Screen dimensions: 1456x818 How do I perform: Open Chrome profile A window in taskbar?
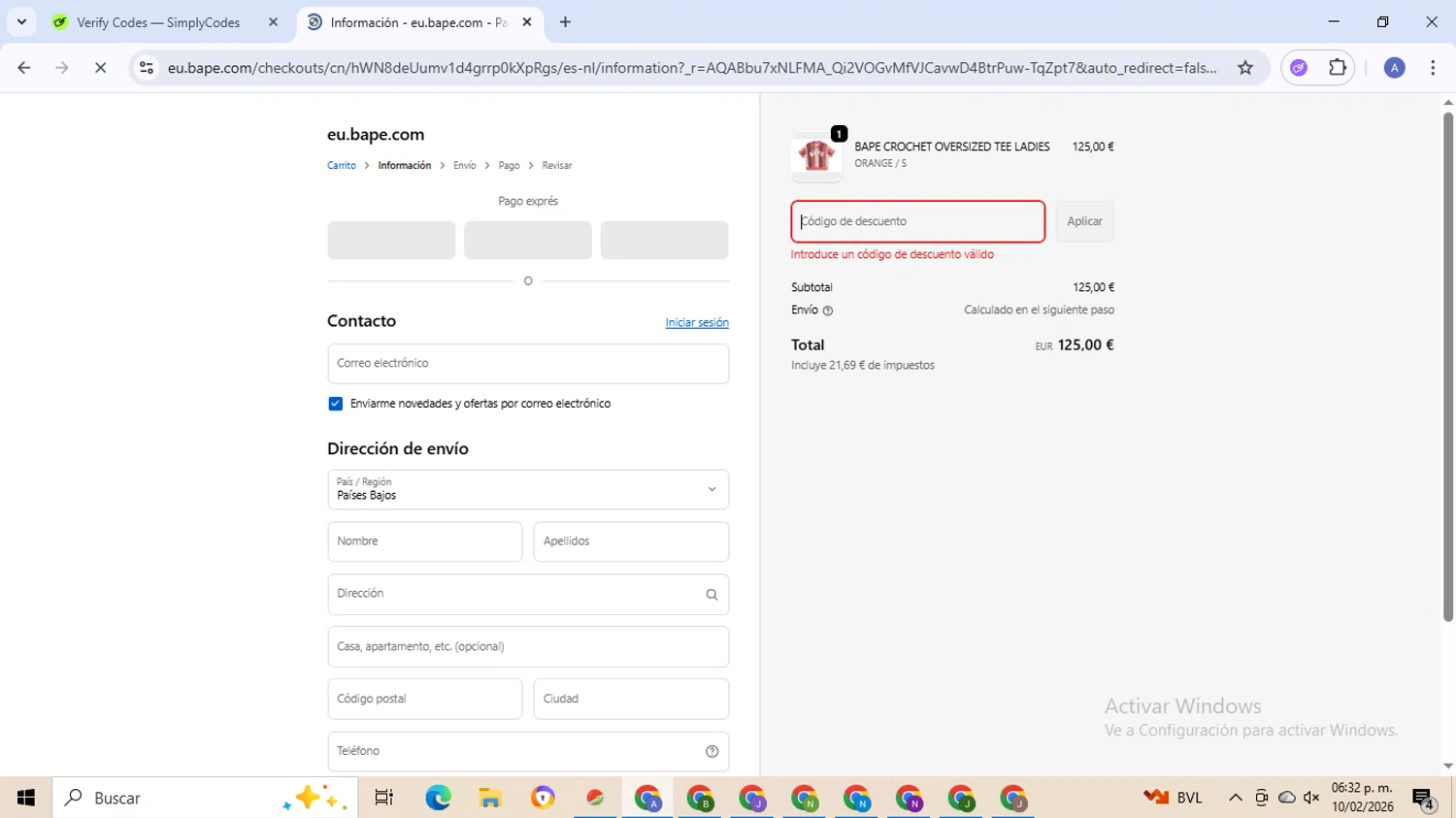click(x=647, y=798)
